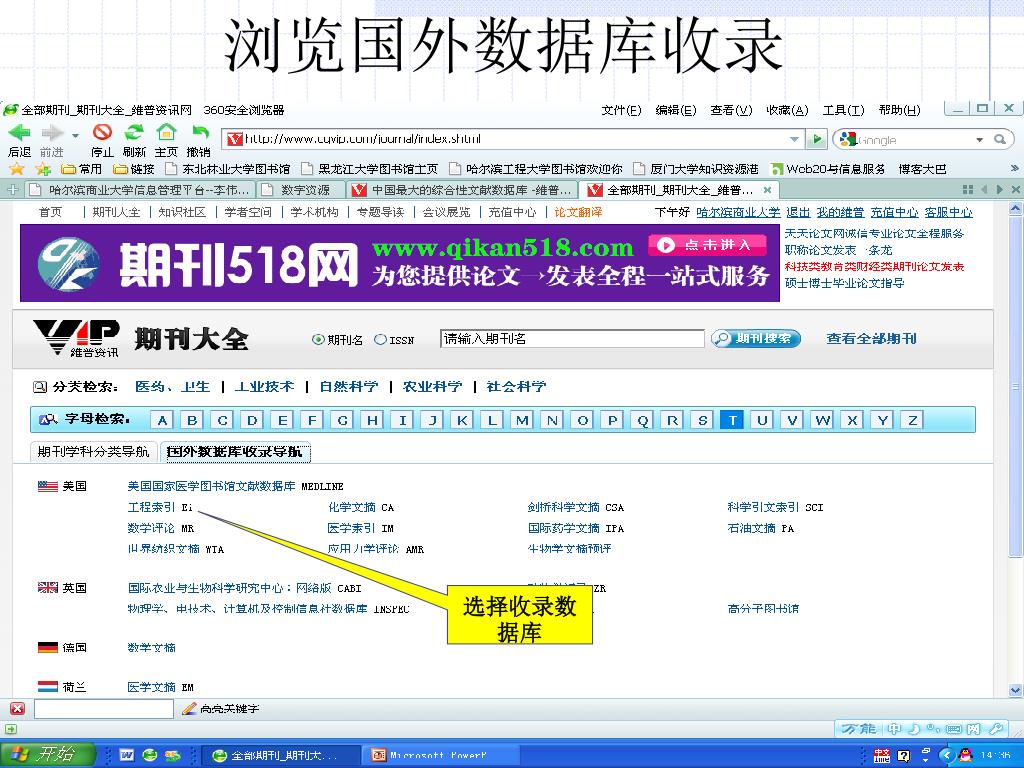Click the 期刊搜索 button
Screen dimensions: 1024x768
tap(756, 339)
